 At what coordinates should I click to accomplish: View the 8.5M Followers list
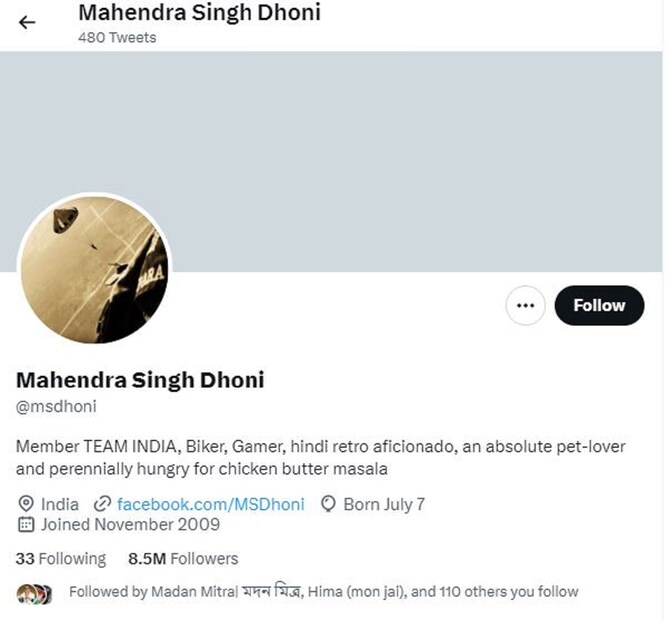coord(183,558)
